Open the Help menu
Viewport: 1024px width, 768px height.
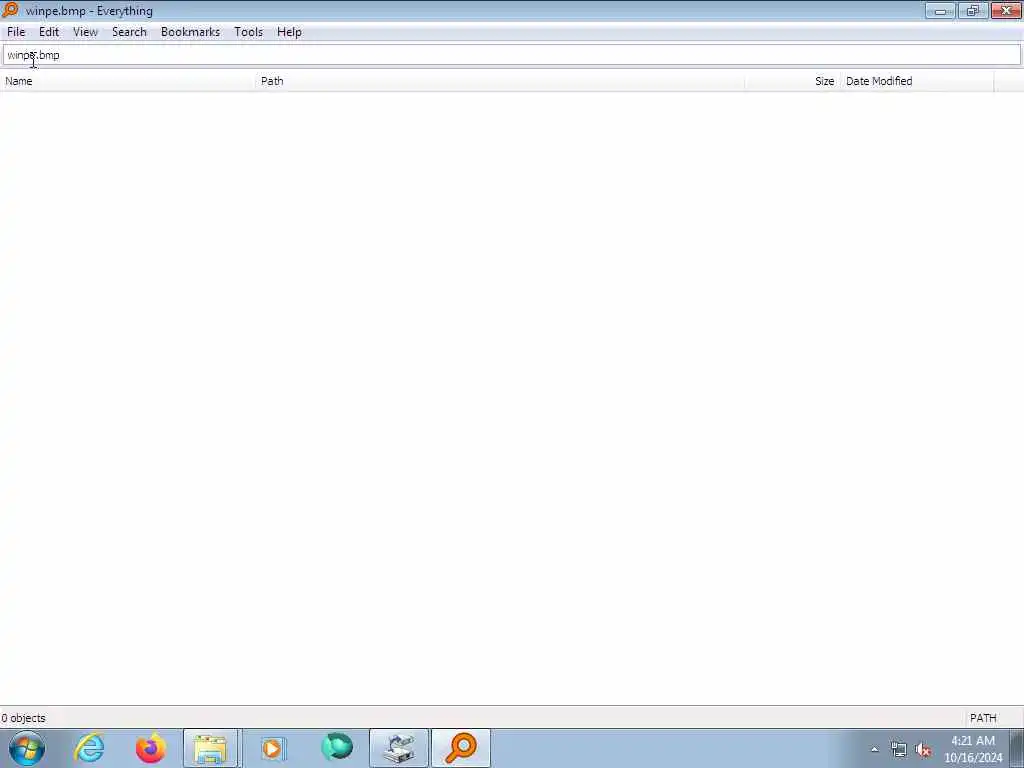click(289, 32)
